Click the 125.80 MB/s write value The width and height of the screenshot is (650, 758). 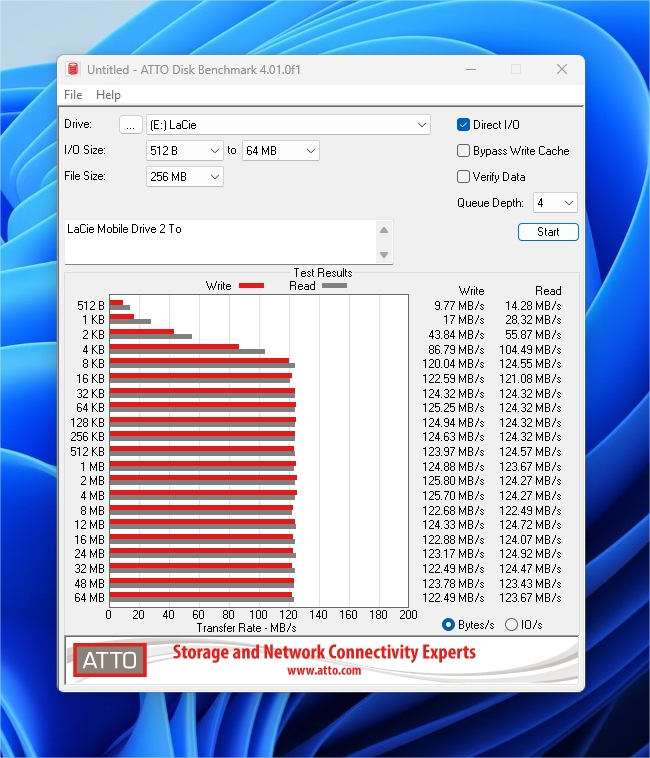[453, 481]
